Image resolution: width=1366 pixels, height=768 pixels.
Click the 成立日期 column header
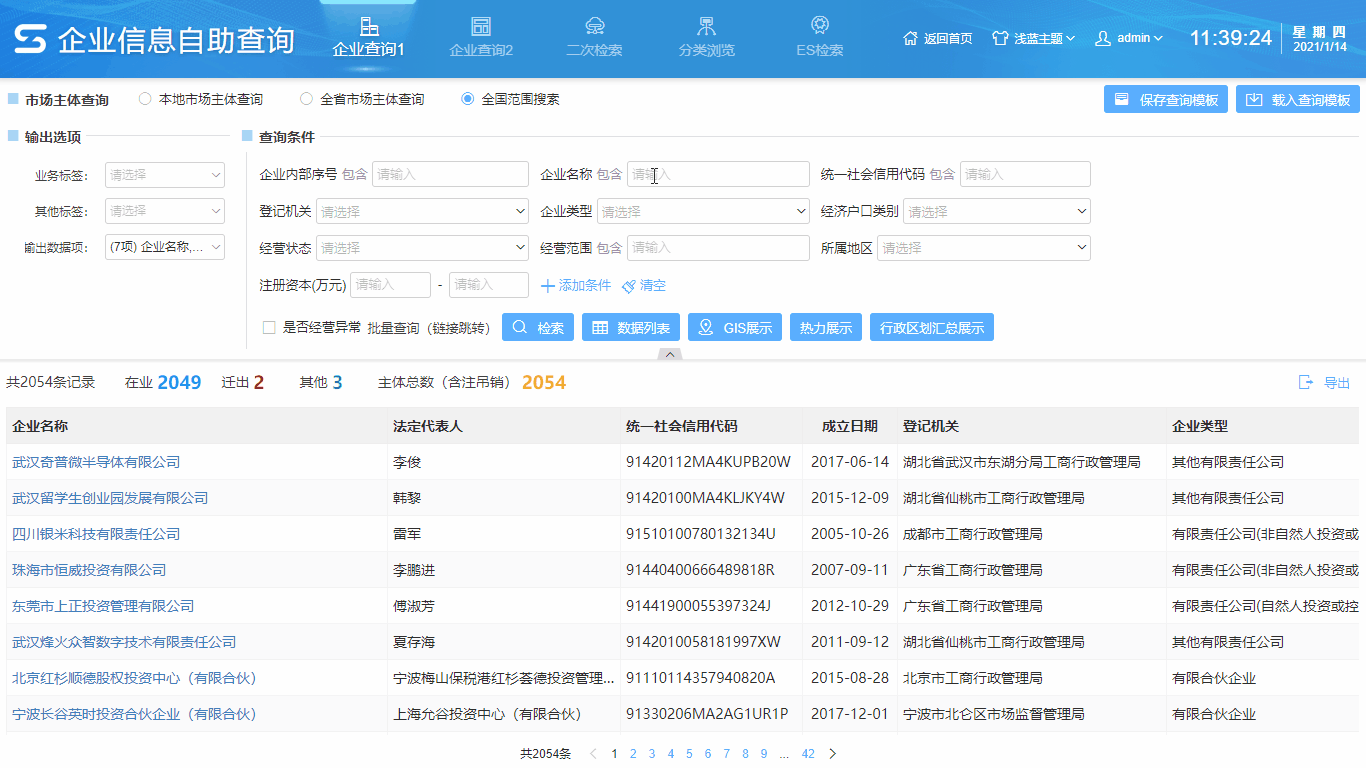pyautogui.click(x=850, y=426)
